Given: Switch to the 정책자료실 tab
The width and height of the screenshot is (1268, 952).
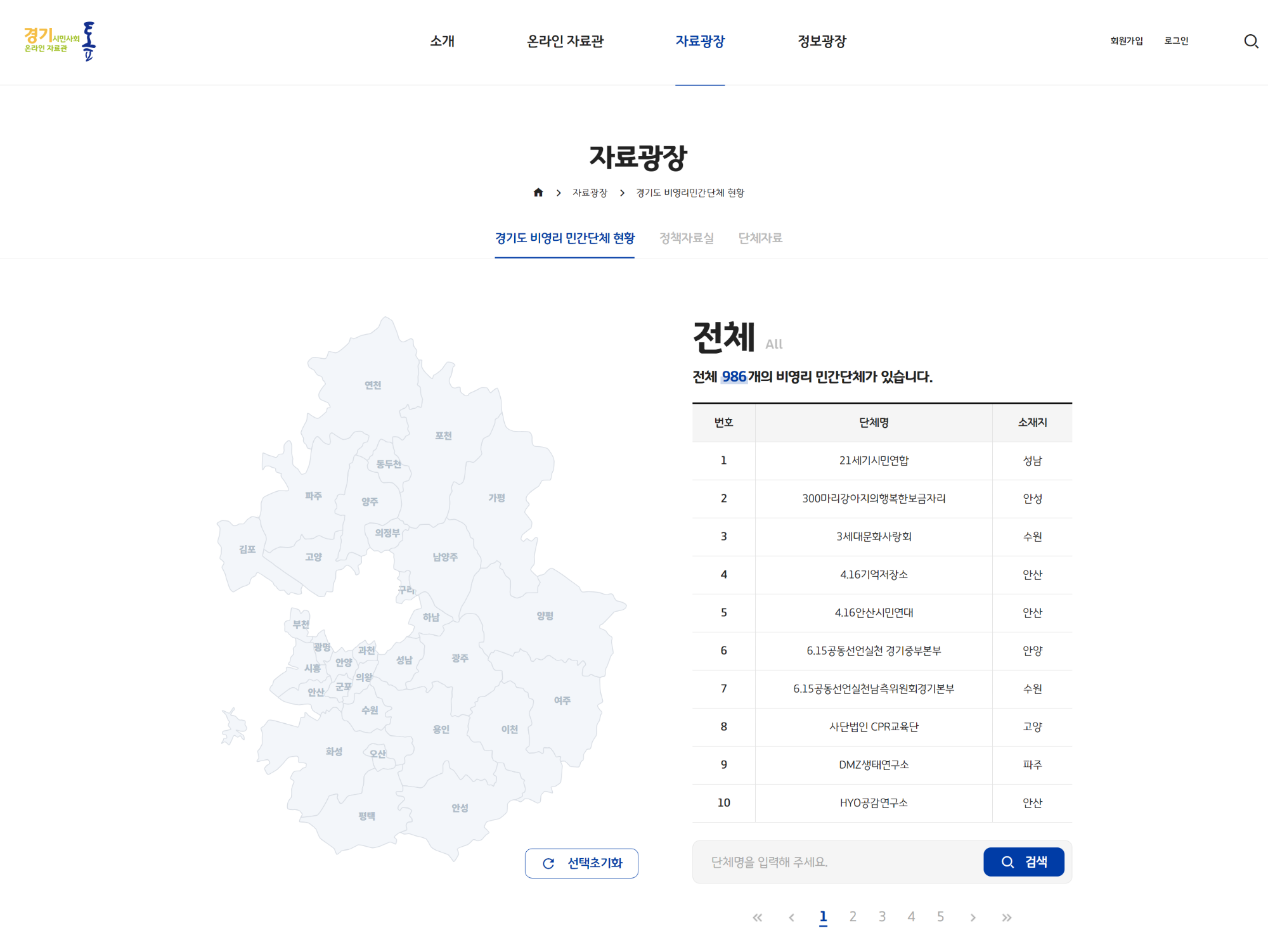Looking at the screenshot, I should tap(686, 238).
